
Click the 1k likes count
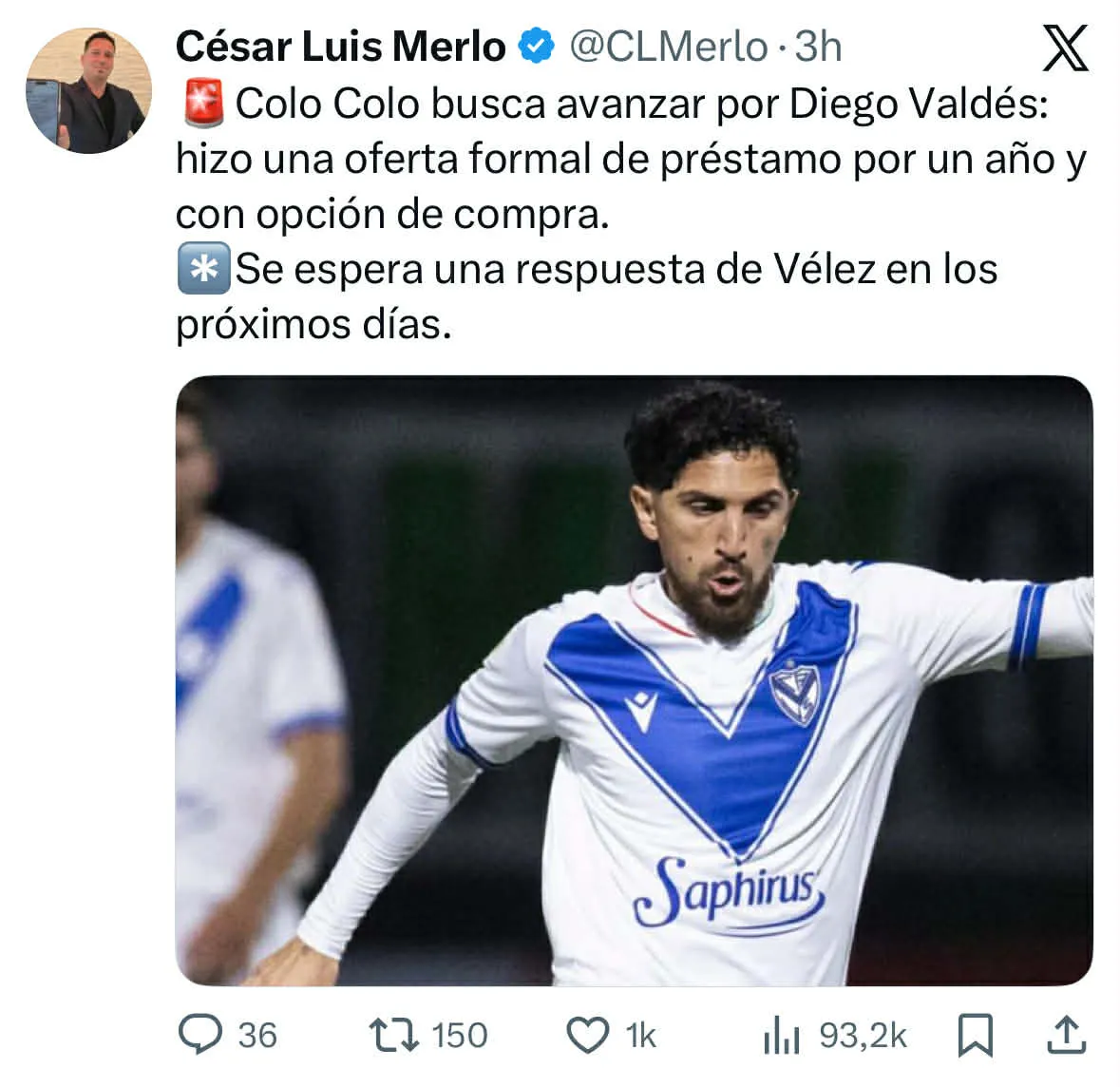coord(640,1036)
